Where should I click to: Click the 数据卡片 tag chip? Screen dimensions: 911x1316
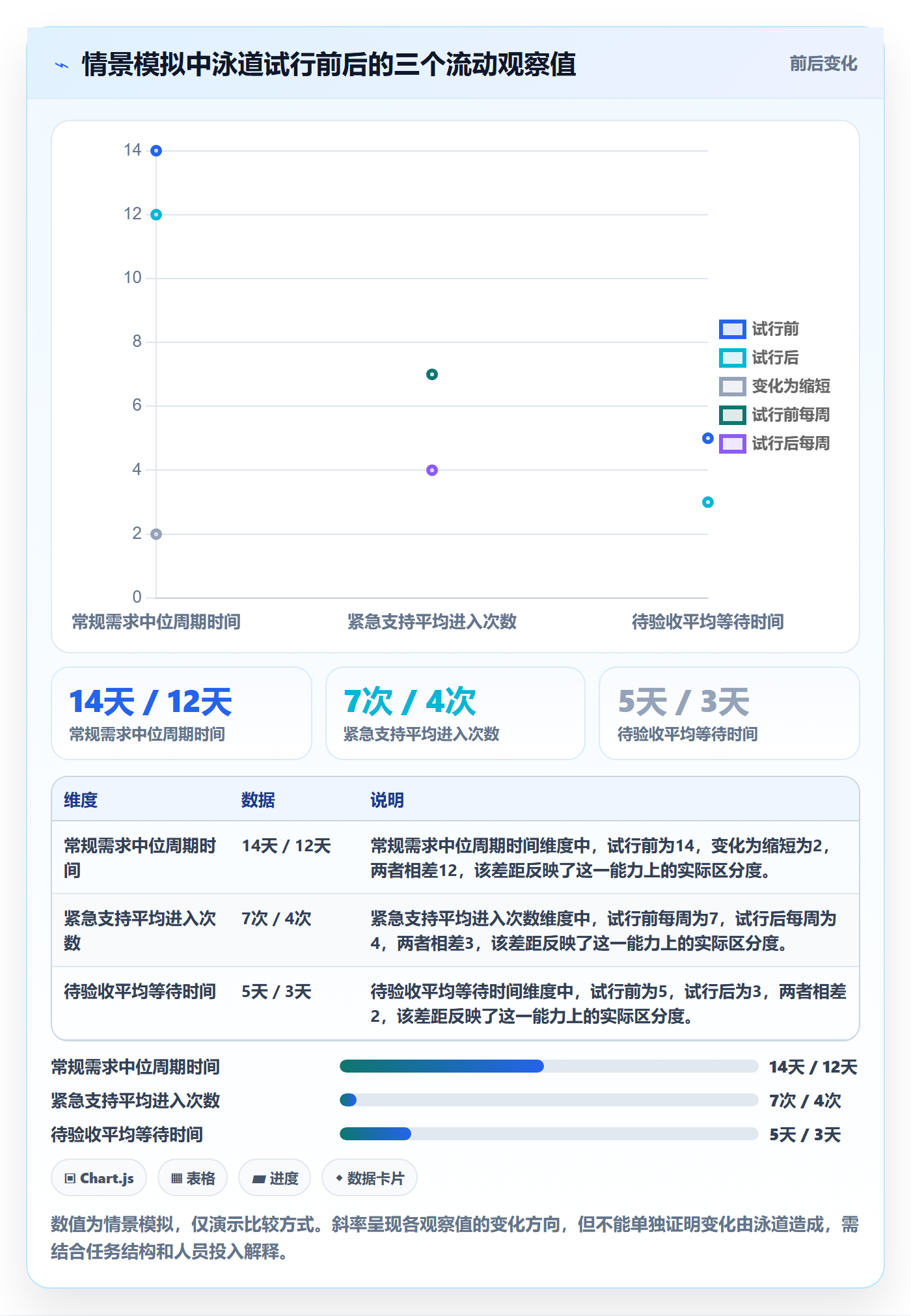(370, 1178)
